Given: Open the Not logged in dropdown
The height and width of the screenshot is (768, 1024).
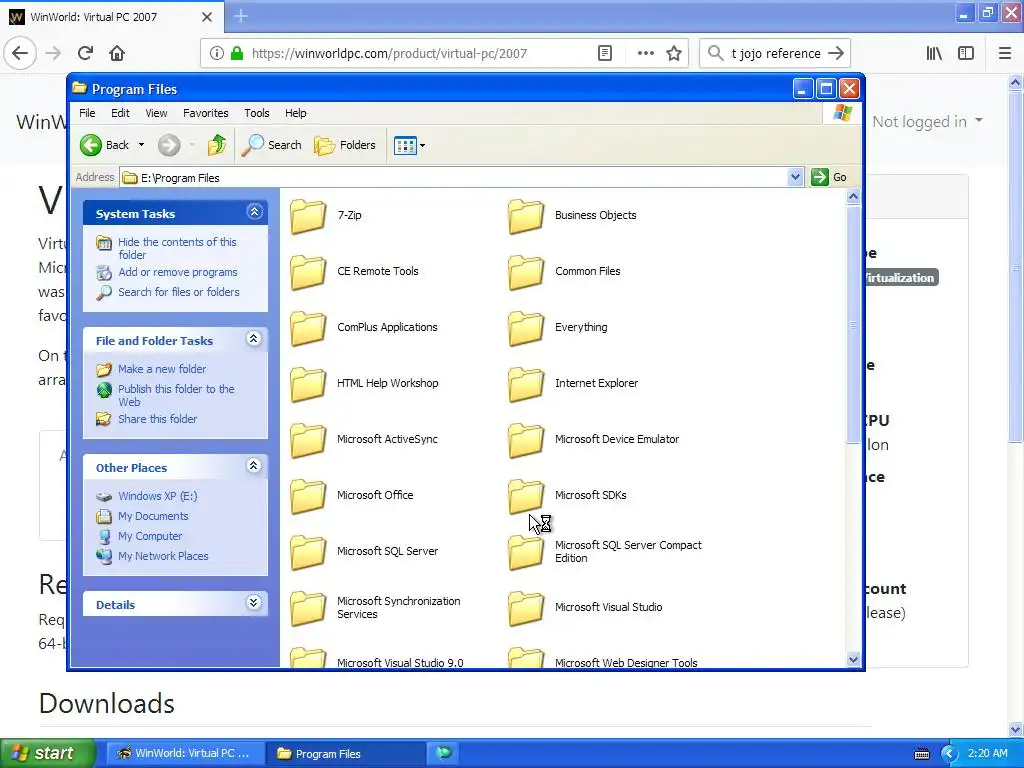Looking at the screenshot, I should click(927, 121).
